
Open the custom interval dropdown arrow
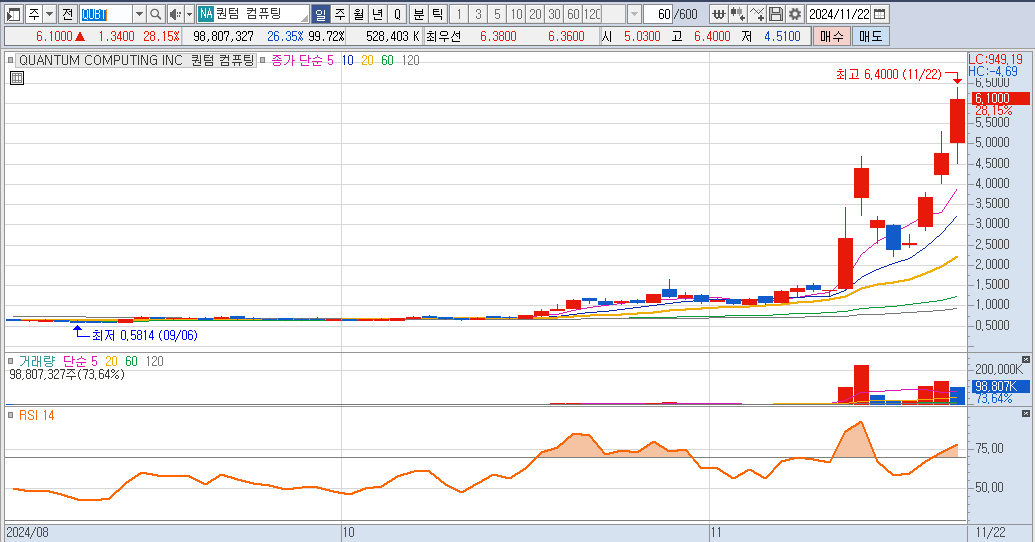pyautogui.click(x=634, y=14)
